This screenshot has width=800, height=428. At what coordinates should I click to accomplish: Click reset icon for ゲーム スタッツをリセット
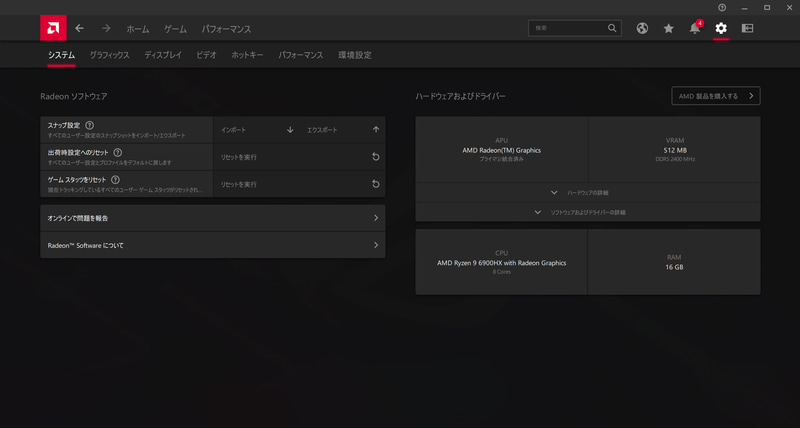376,184
